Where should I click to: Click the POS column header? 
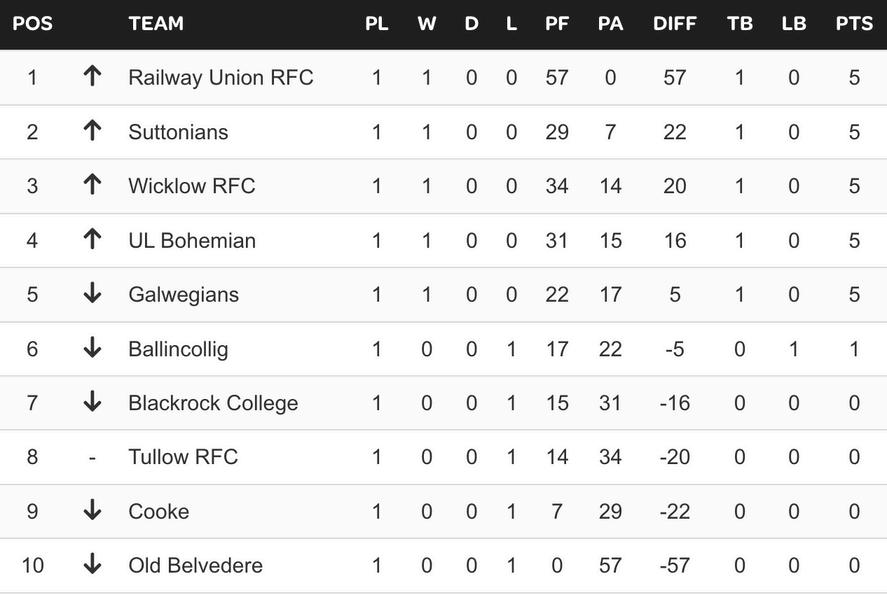32,23
